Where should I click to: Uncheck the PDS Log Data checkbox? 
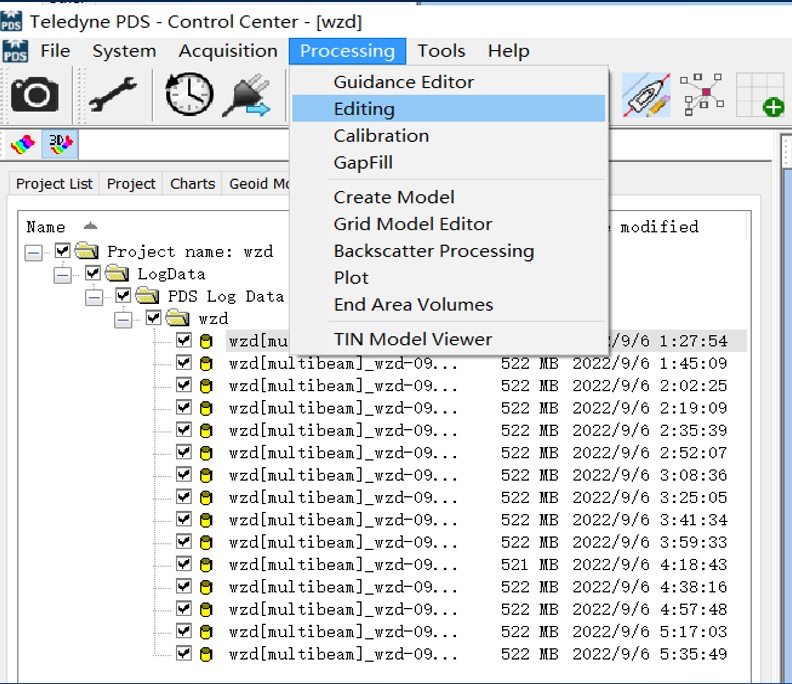(x=123, y=296)
